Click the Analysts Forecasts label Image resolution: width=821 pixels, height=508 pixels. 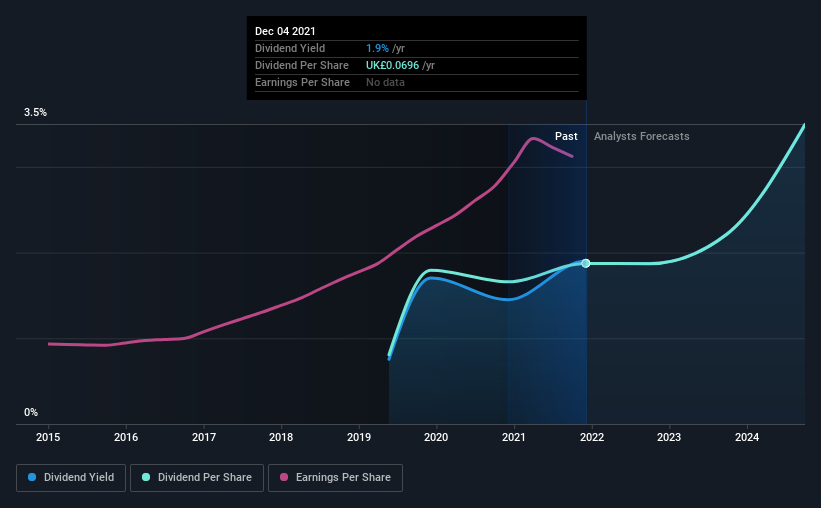pos(641,136)
